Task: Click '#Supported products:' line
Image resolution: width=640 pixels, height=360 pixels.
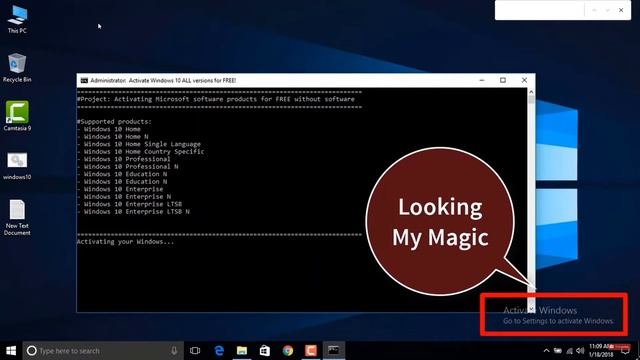Action: [114, 122]
